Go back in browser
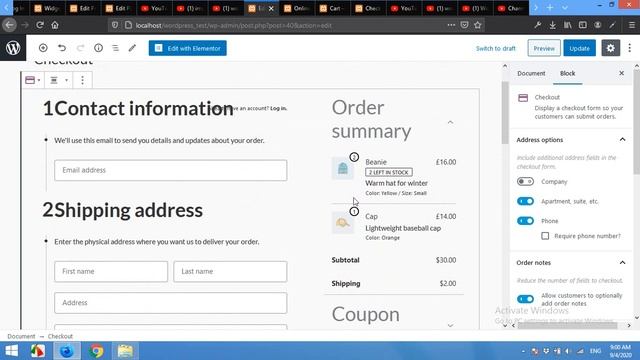Screen dimensions: 640x360 click(9, 25)
